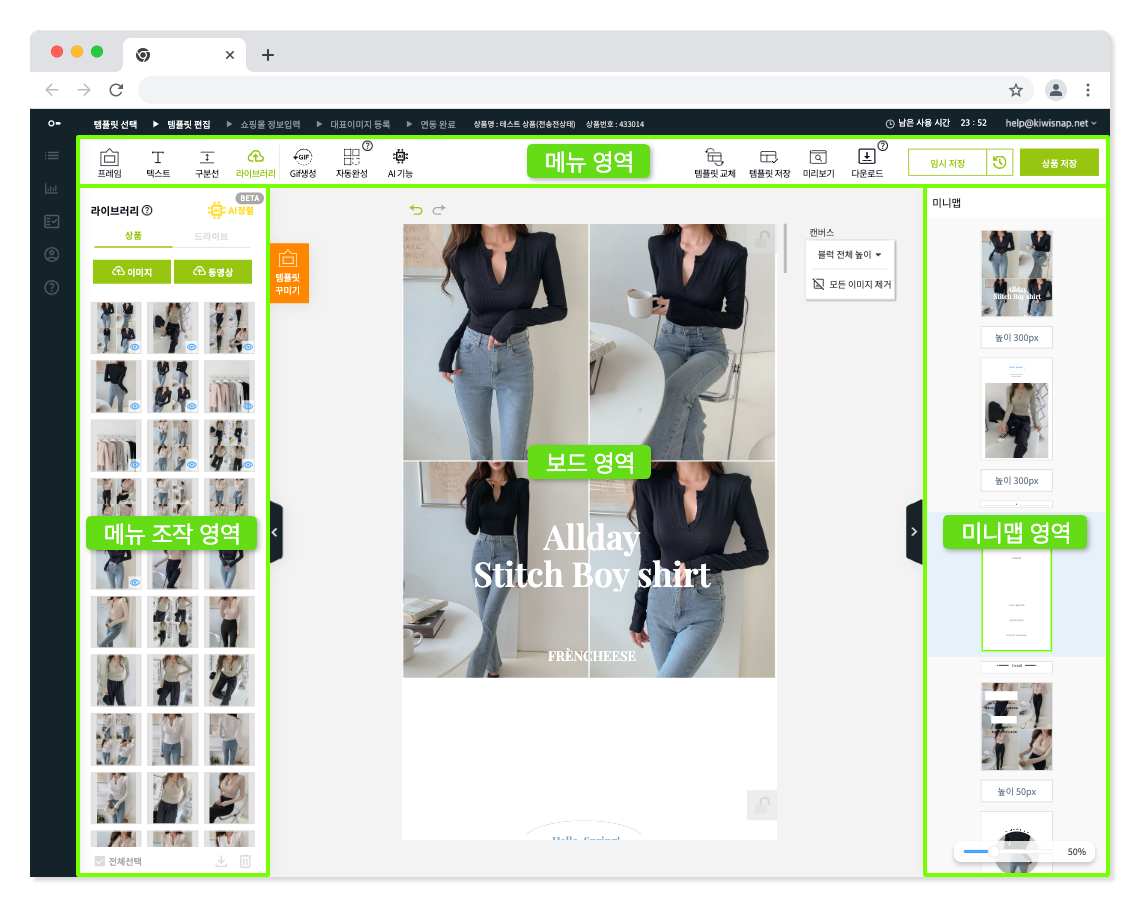Click the 상품 저장 button

click(1059, 163)
